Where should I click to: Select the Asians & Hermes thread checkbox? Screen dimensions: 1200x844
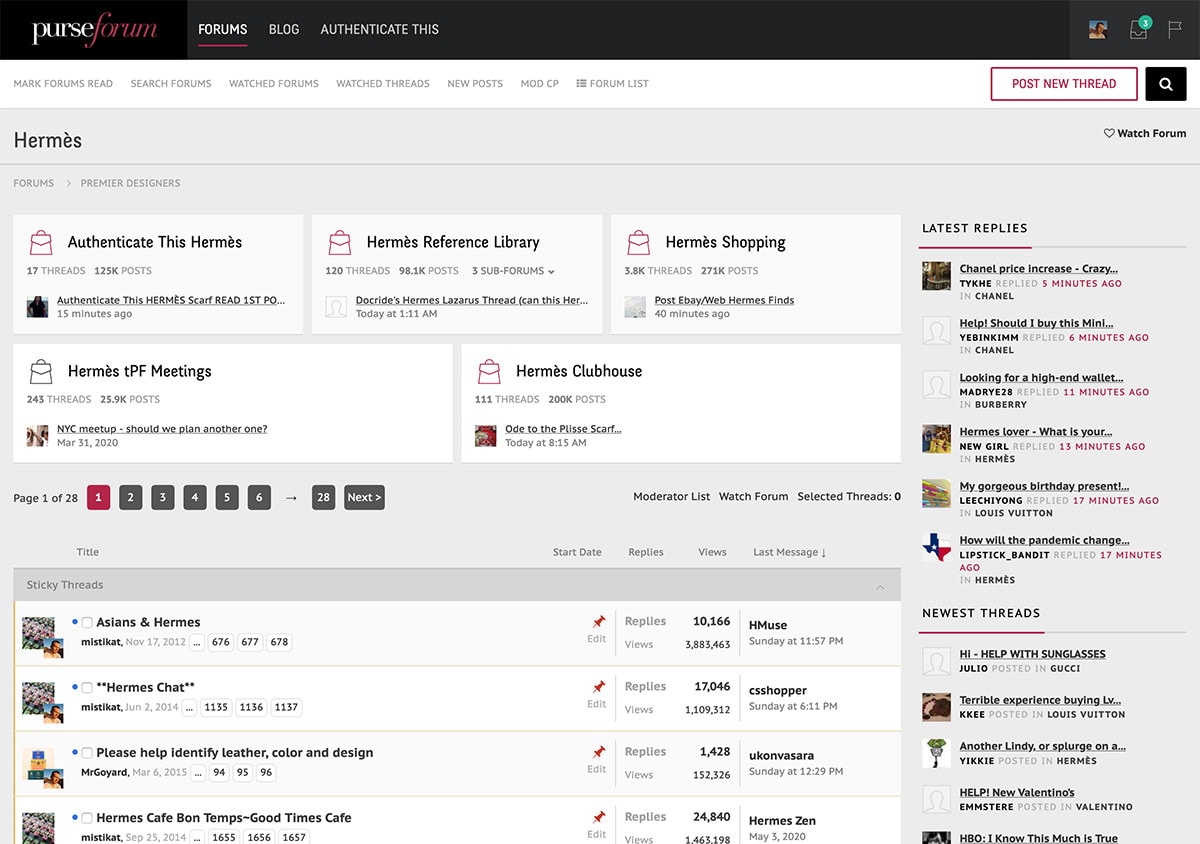pos(87,623)
